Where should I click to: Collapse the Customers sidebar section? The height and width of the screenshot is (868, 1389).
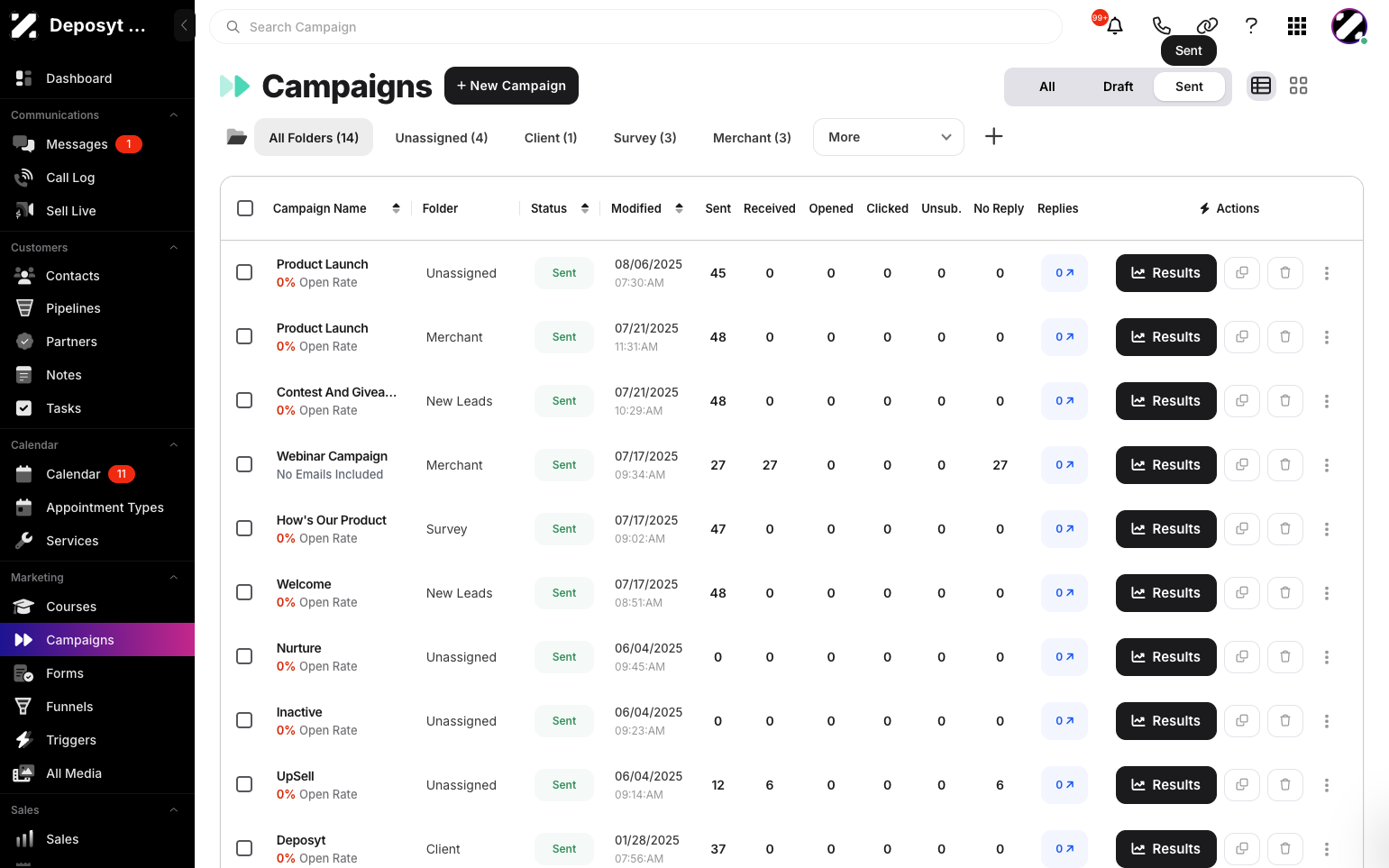click(173, 248)
